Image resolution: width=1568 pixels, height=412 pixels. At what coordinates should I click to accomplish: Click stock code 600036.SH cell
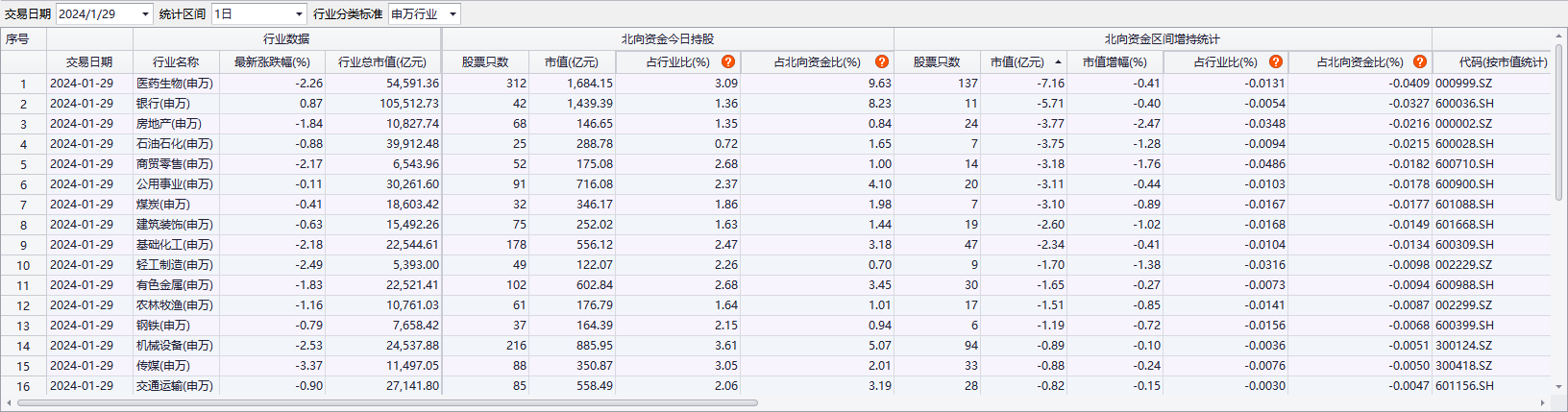click(1464, 104)
